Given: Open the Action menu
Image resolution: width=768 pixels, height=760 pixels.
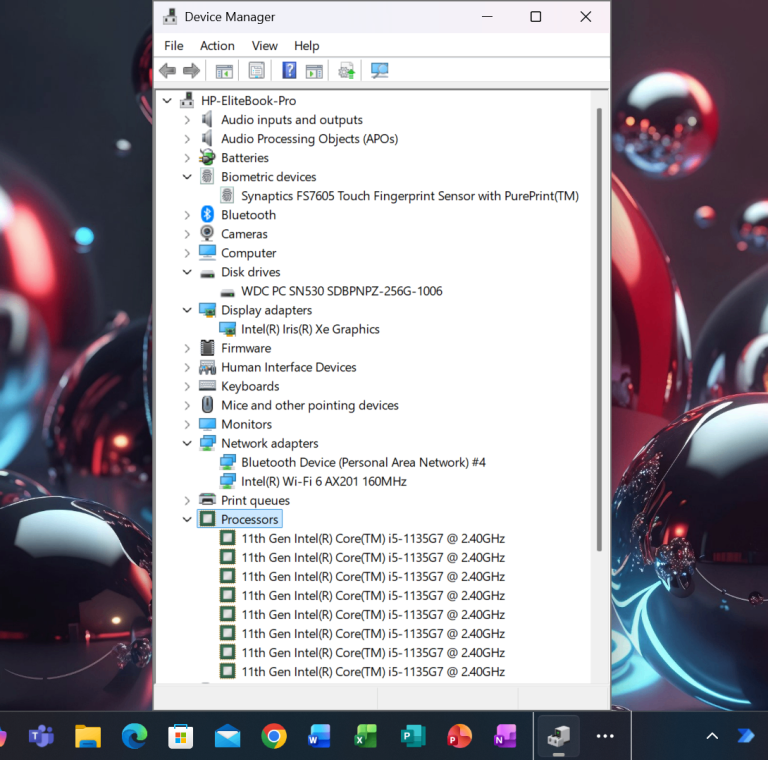Looking at the screenshot, I should (x=217, y=46).
